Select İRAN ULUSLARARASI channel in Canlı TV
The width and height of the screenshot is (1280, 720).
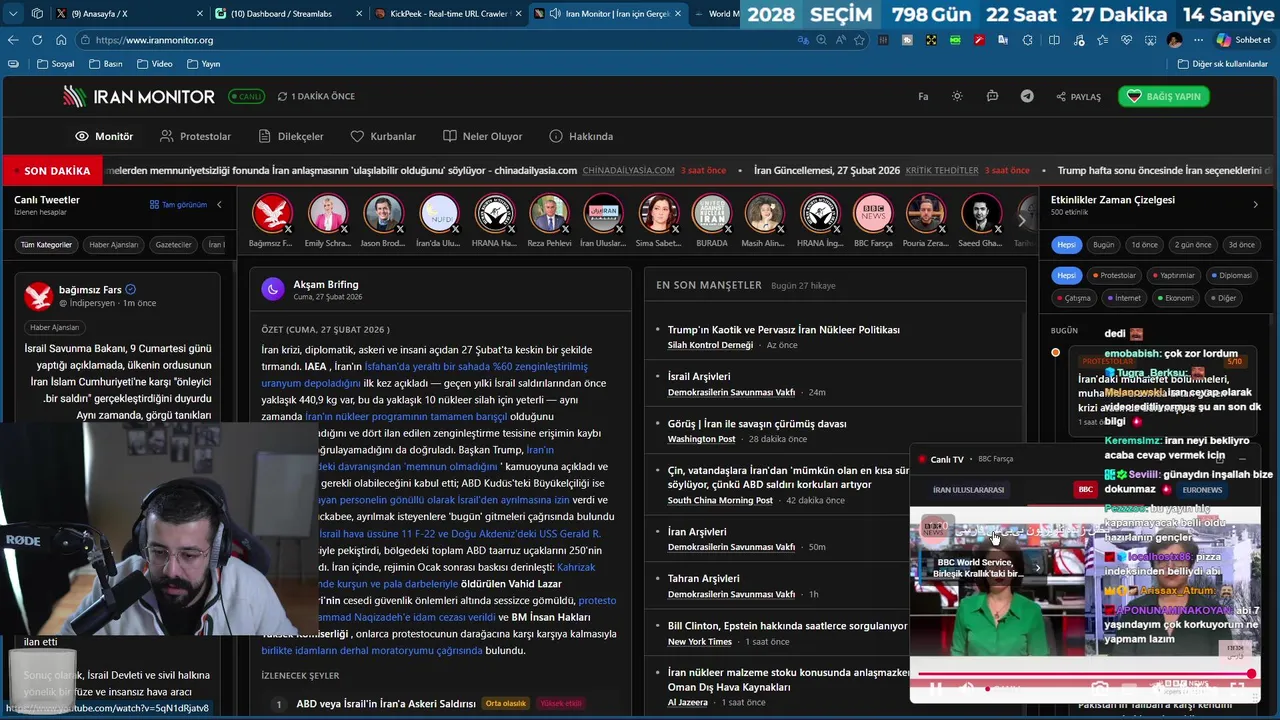click(x=967, y=490)
